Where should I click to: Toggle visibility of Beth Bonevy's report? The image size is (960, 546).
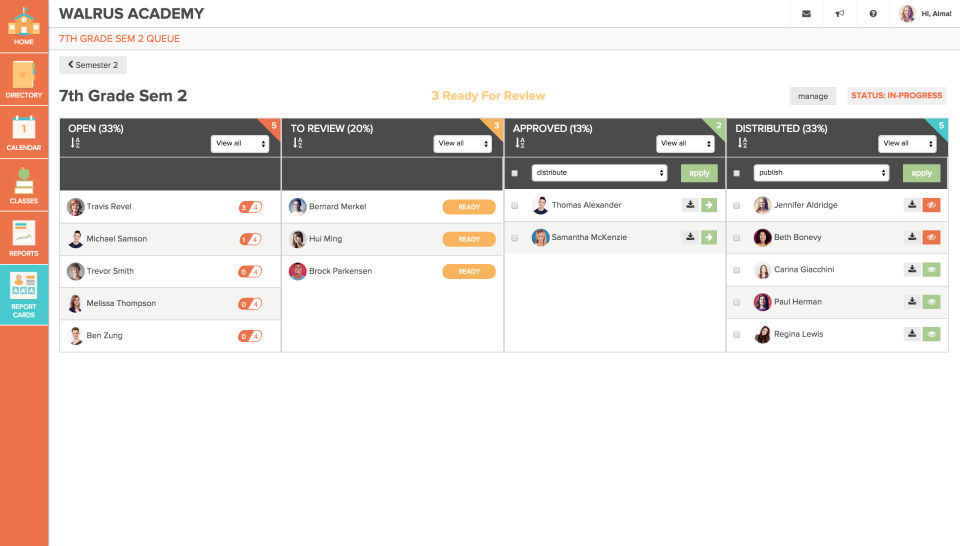click(931, 237)
